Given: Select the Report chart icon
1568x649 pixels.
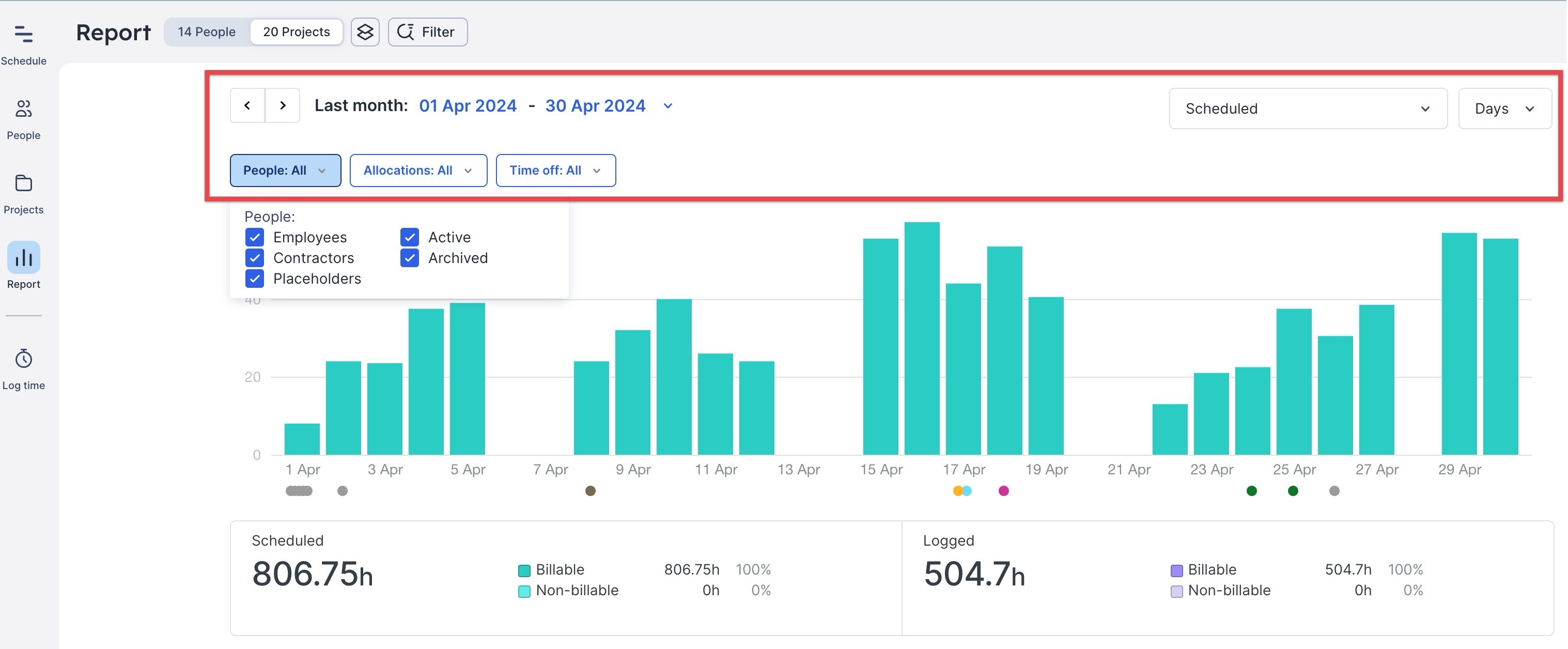Looking at the screenshot, I should (23, 258).
